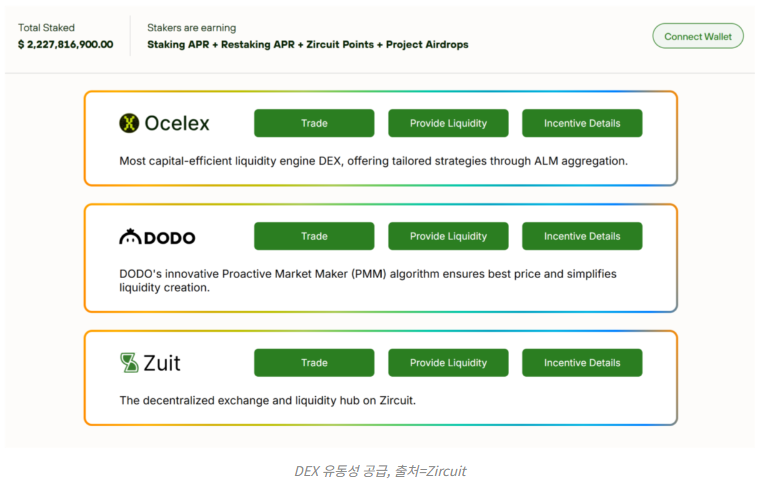This screenshot has height=491, width=779.
Task: Provide Liquidity on DODO
Action: point(448,237)
